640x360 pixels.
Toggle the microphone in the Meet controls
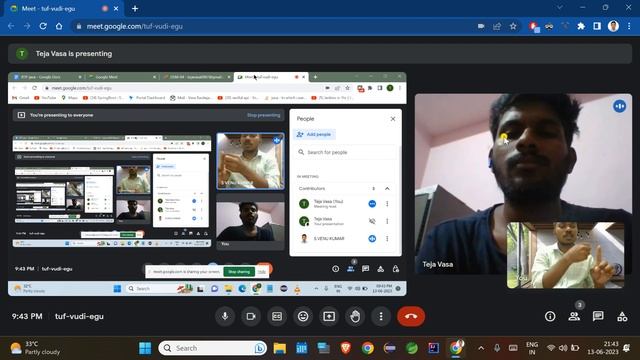pyautogui.click(x=225, y=316)
